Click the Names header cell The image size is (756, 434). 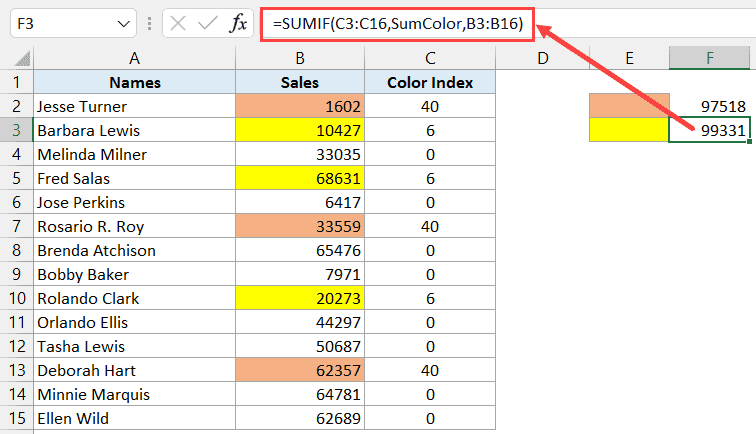point(135,82)
